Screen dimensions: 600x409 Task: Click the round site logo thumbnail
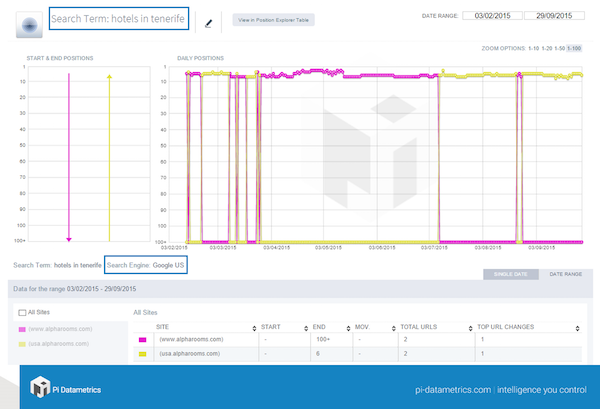(29, 25)
